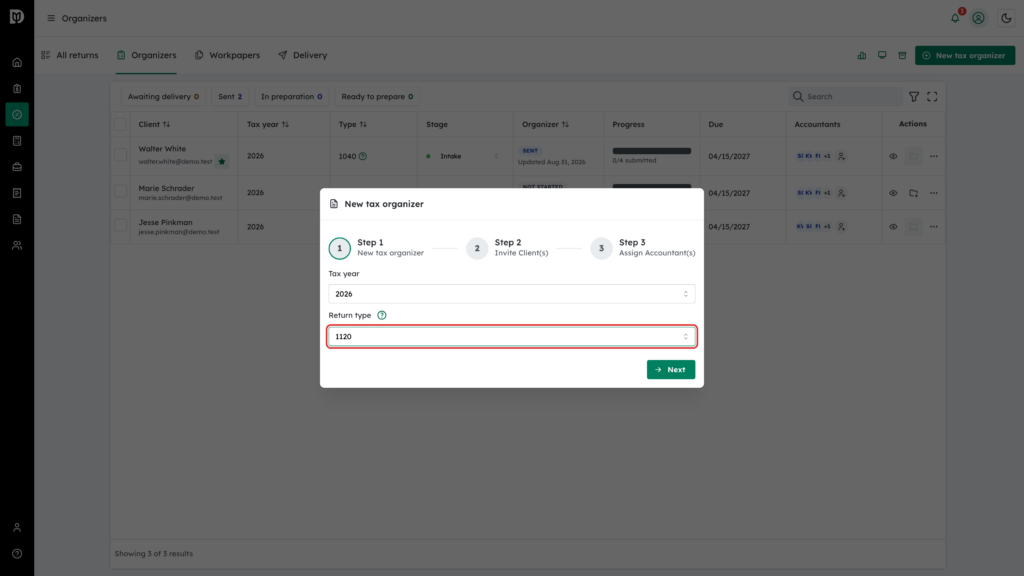Image resolution: width=1024 pixels, height=576 pixels.
Task: Expand the table to fullscreen
Action: coord(933,97)
